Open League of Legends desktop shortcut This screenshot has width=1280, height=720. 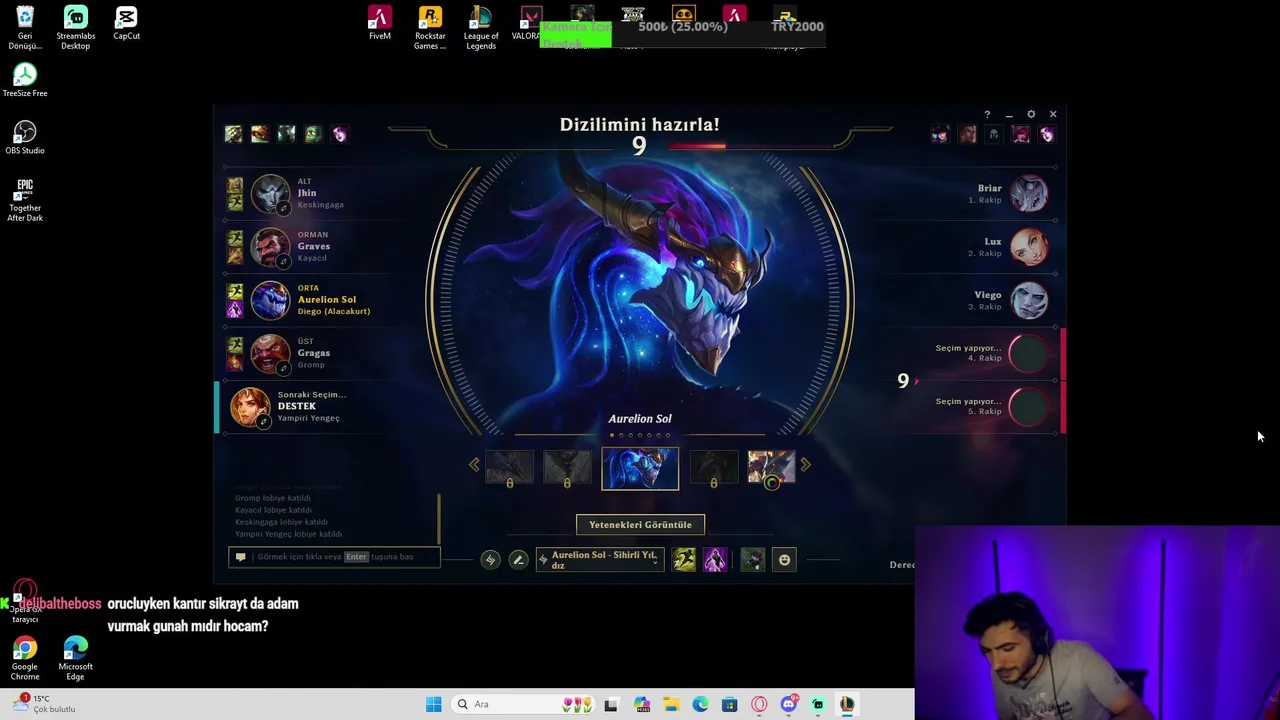481,28
